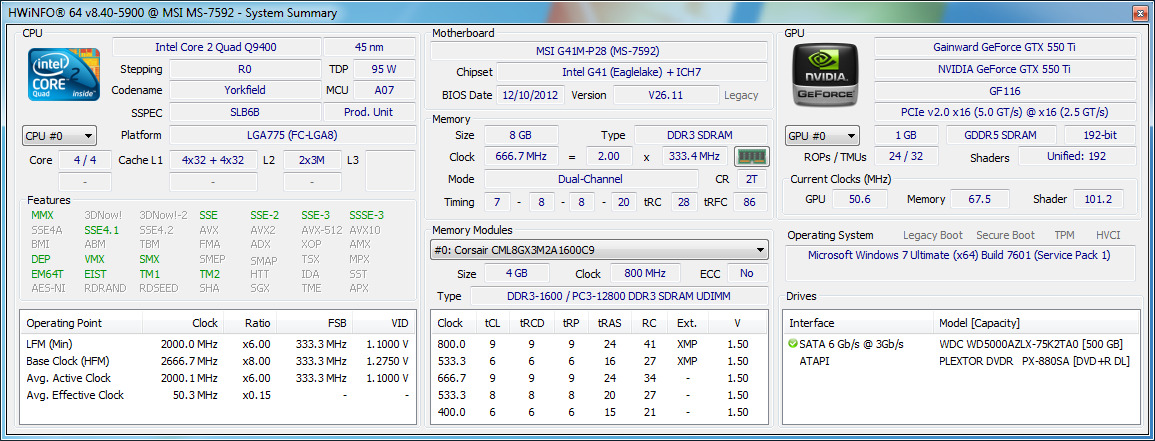Open the GPU #0 selector dropdown

(822, 135)
